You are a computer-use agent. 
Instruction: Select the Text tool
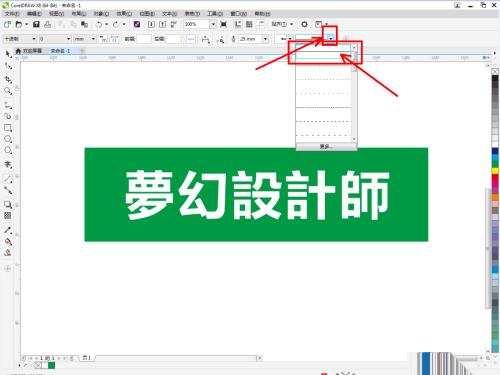pyautogui.click(x=8, y=164)
